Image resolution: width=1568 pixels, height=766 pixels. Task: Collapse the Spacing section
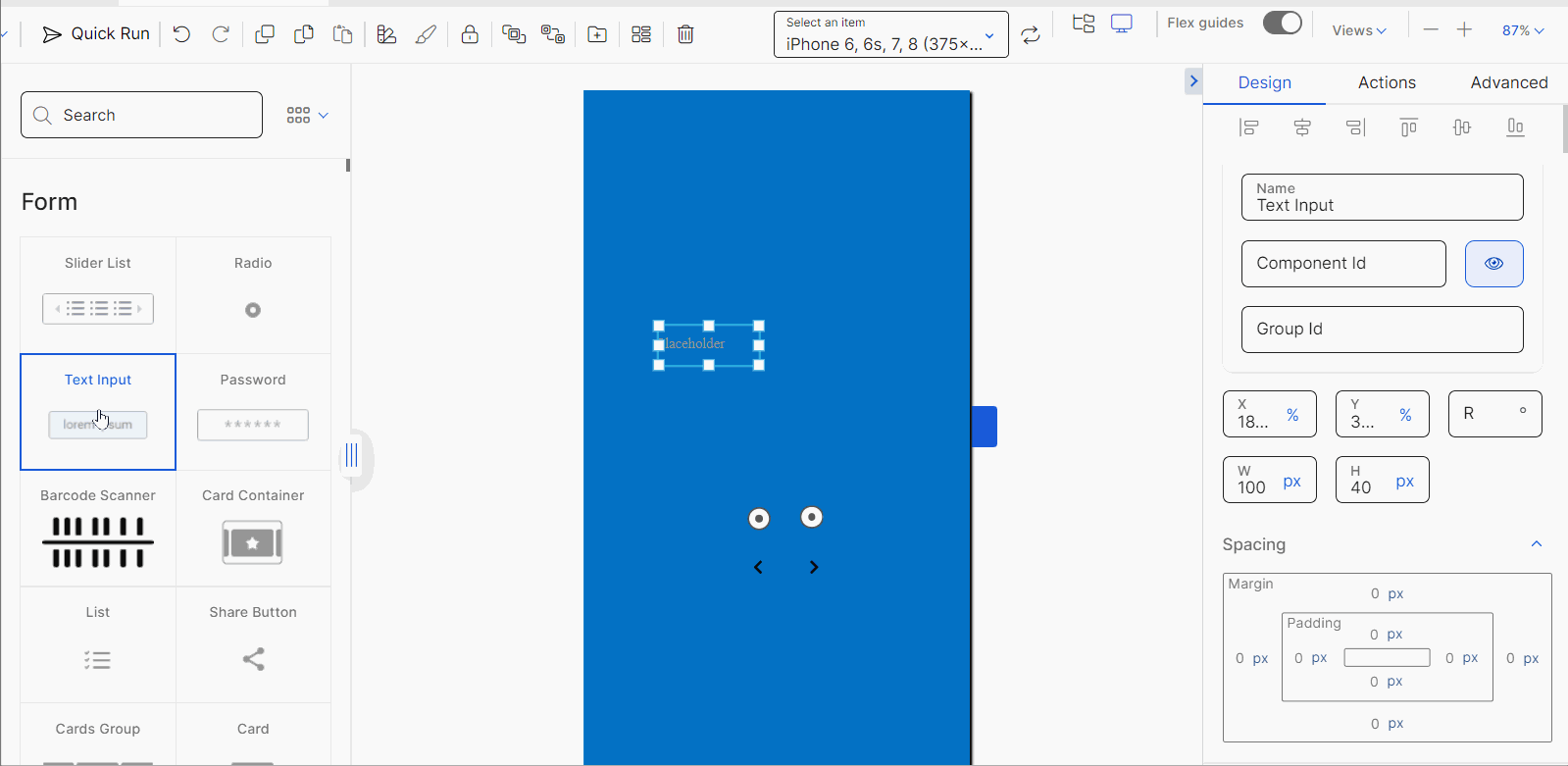click(x=1536, y=544)
